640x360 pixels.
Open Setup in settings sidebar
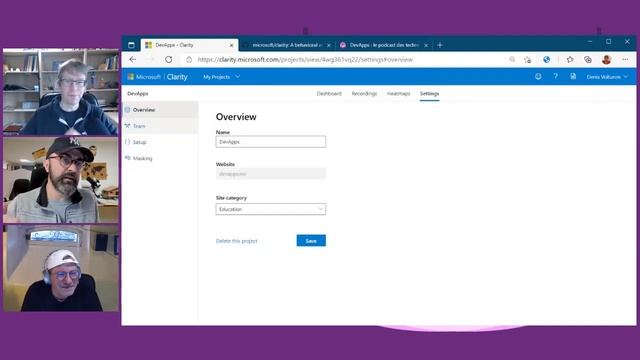point(160,142)
